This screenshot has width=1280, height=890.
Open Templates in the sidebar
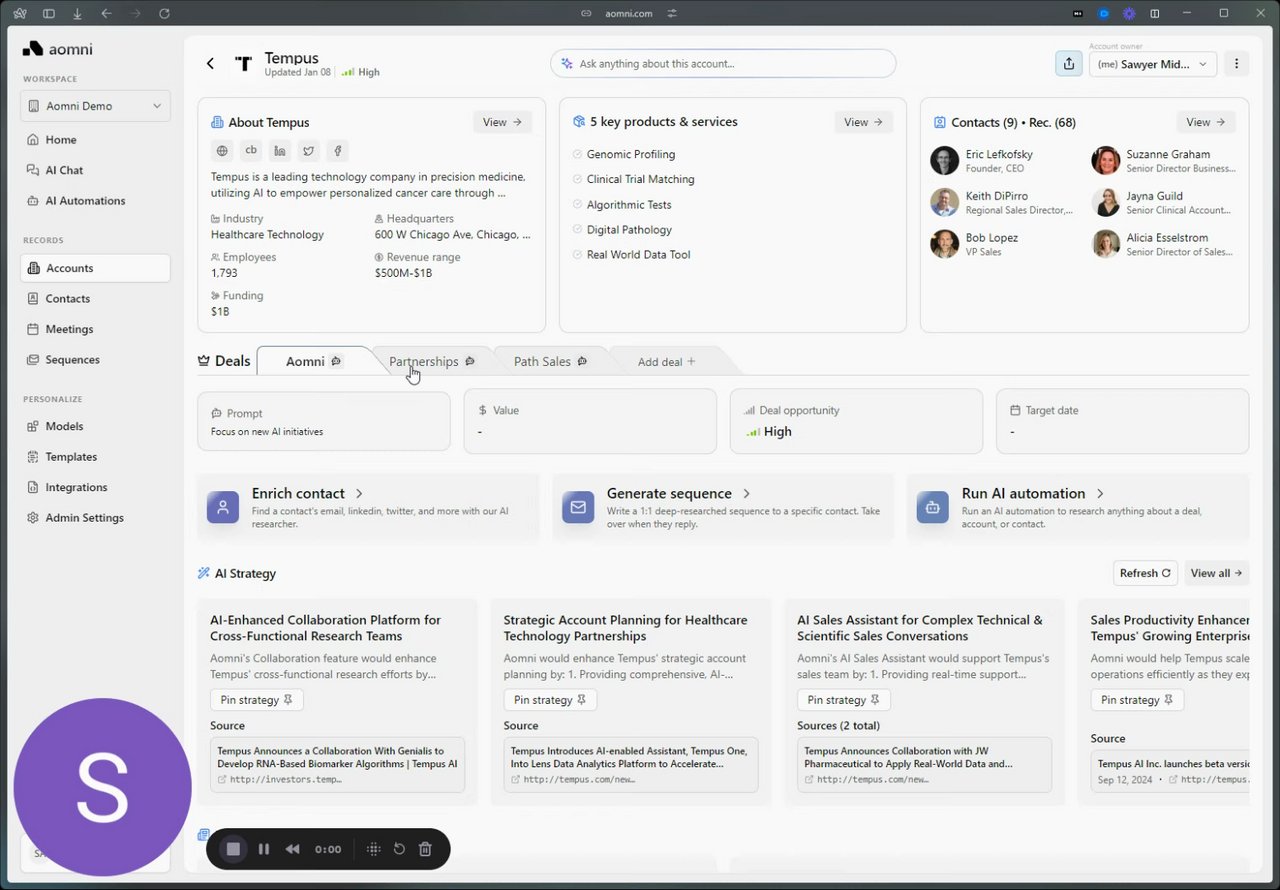[x=95, y=457]
